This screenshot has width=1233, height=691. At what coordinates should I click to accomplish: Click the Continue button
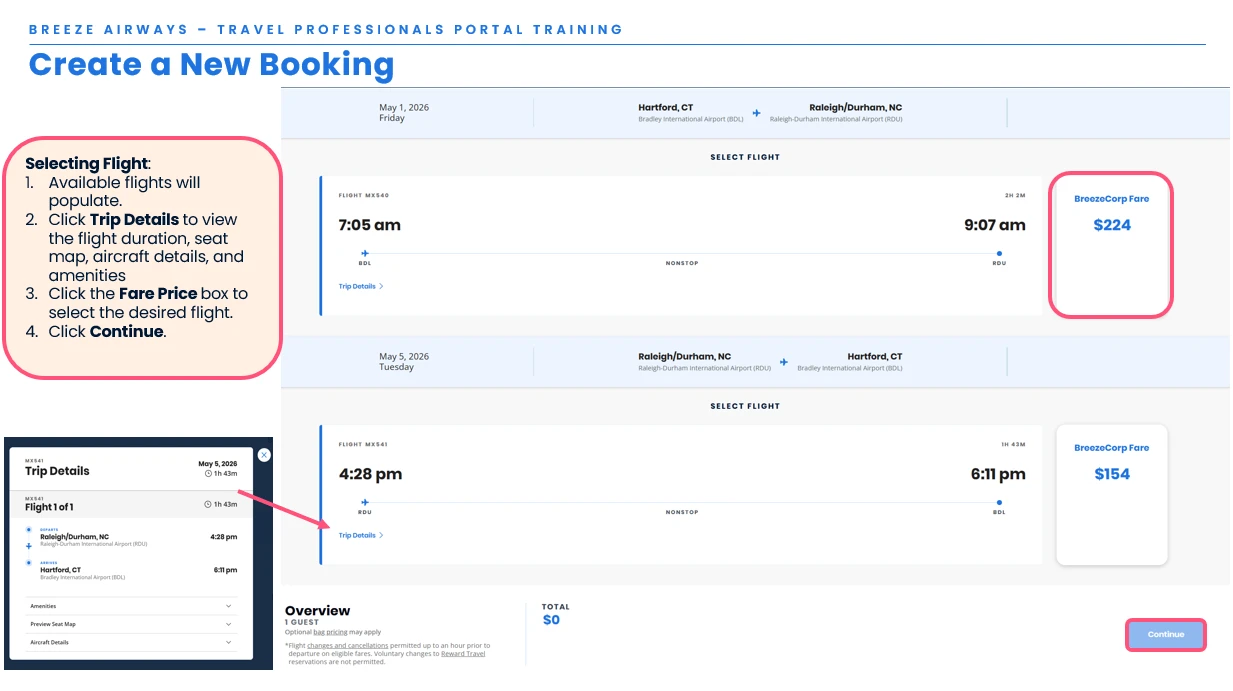tap(1165, 635)
